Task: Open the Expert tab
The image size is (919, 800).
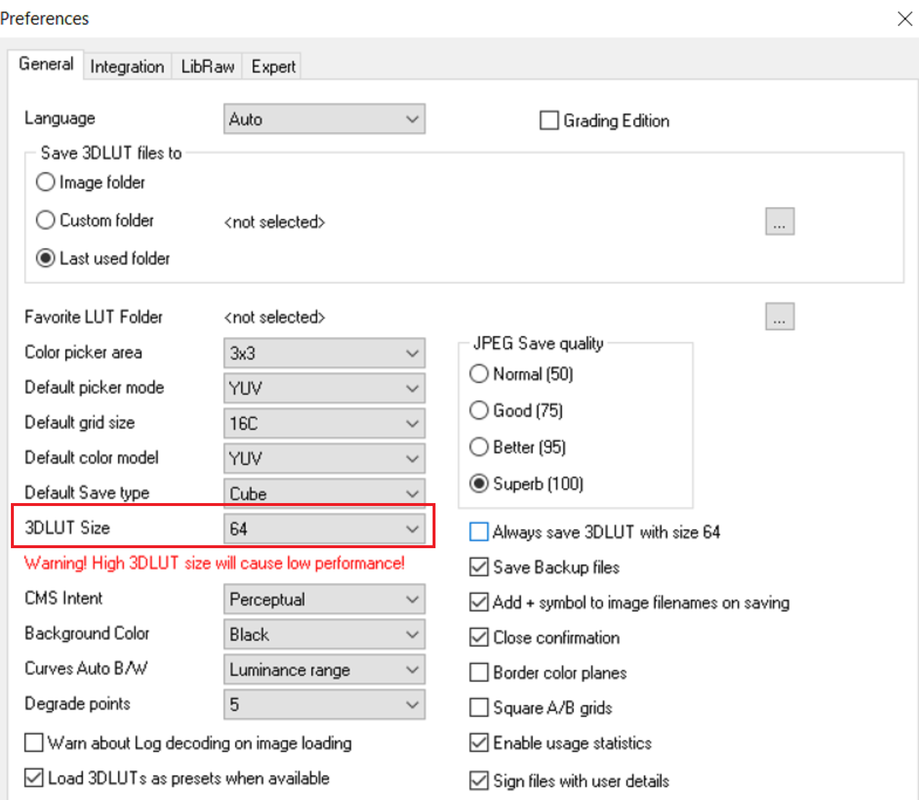Action: (273, 66)
